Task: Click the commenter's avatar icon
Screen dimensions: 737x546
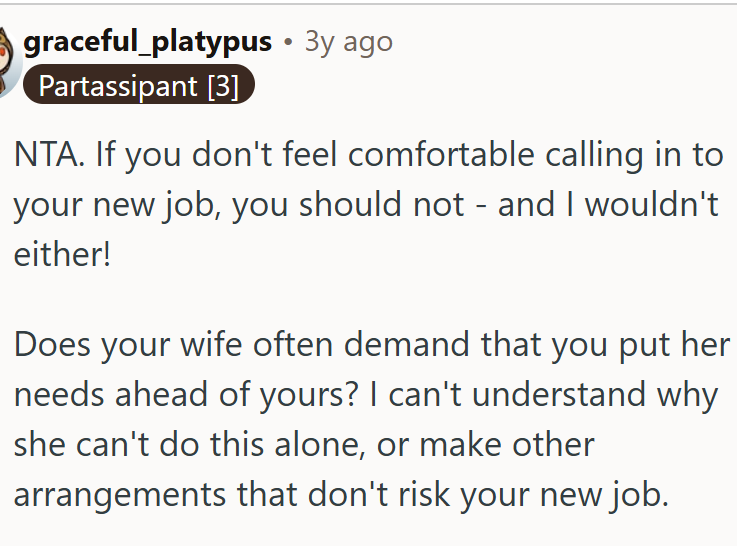Action: click(8, 60)
